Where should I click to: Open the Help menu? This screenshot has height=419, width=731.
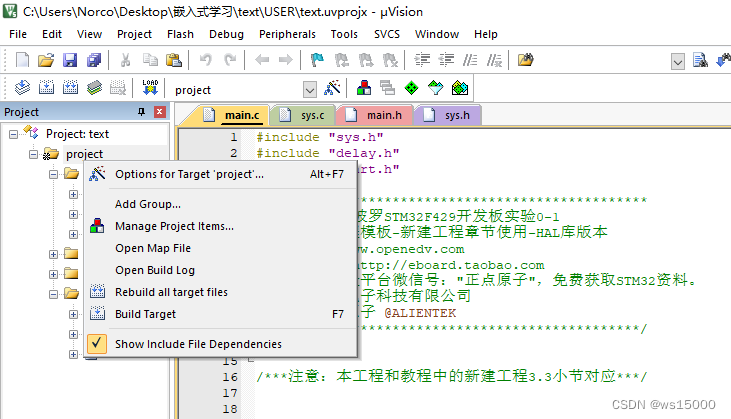click(486, 34)
